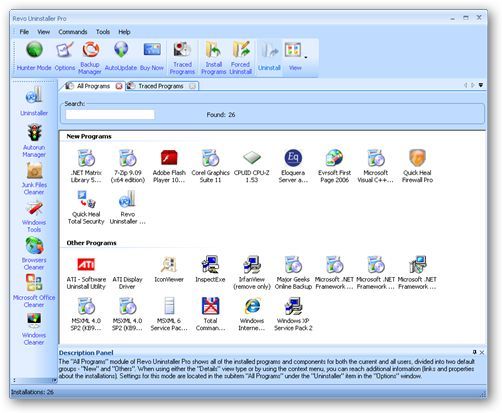Close the Description Panel
The width and height of the screenshot is (502, 413).
[x=482, y=352]
